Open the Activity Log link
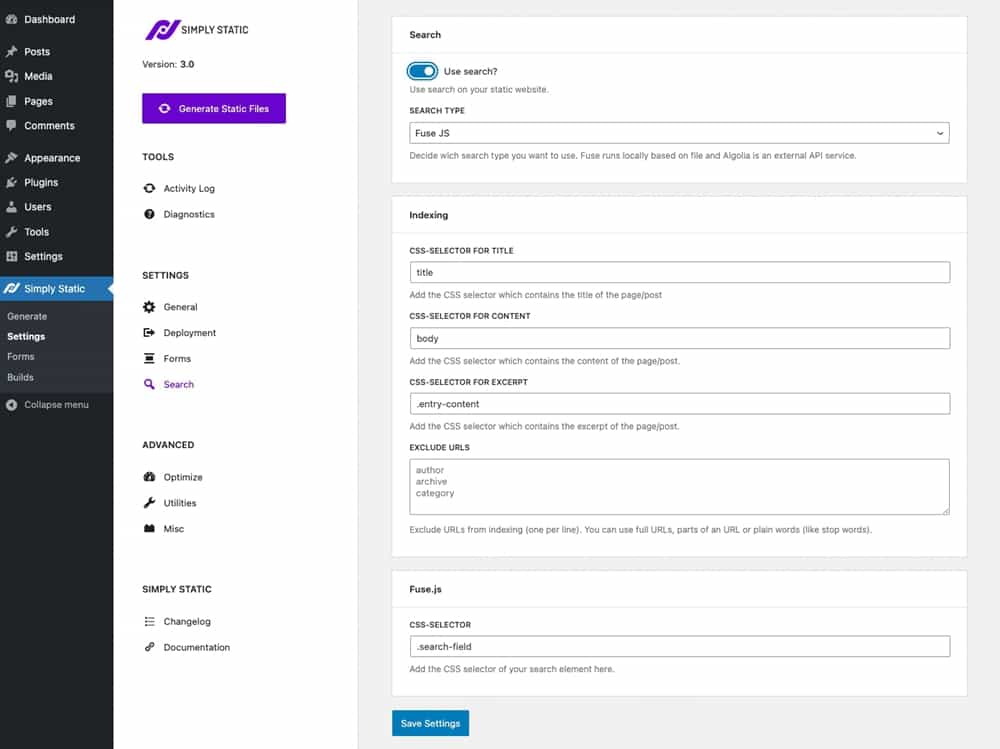Image resolution: width=1000 pixels, height=749 pixels. click(x=189, y=188)
